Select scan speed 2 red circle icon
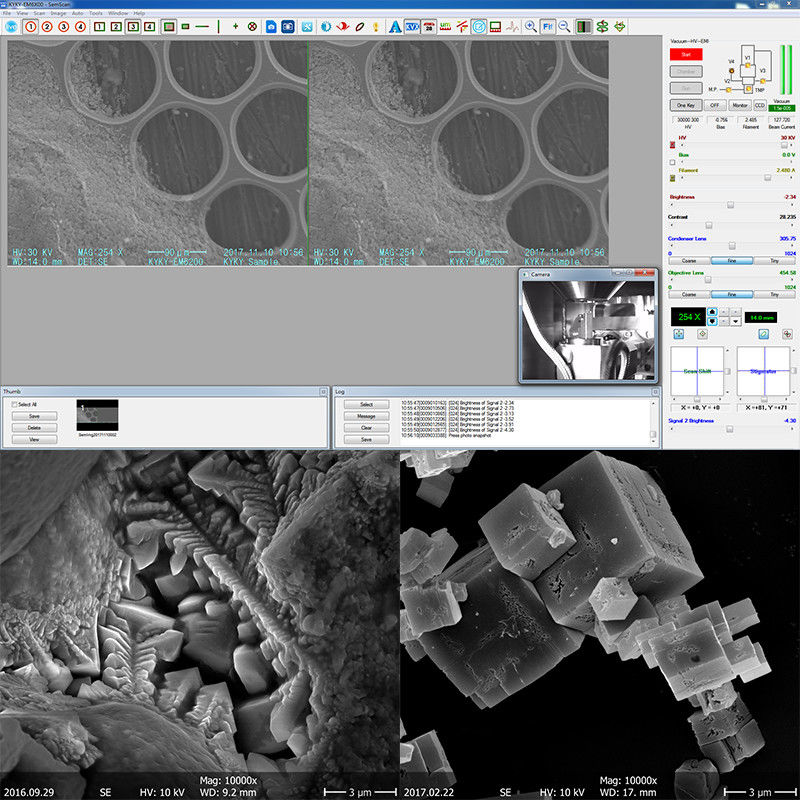 (x=47, y=27)
